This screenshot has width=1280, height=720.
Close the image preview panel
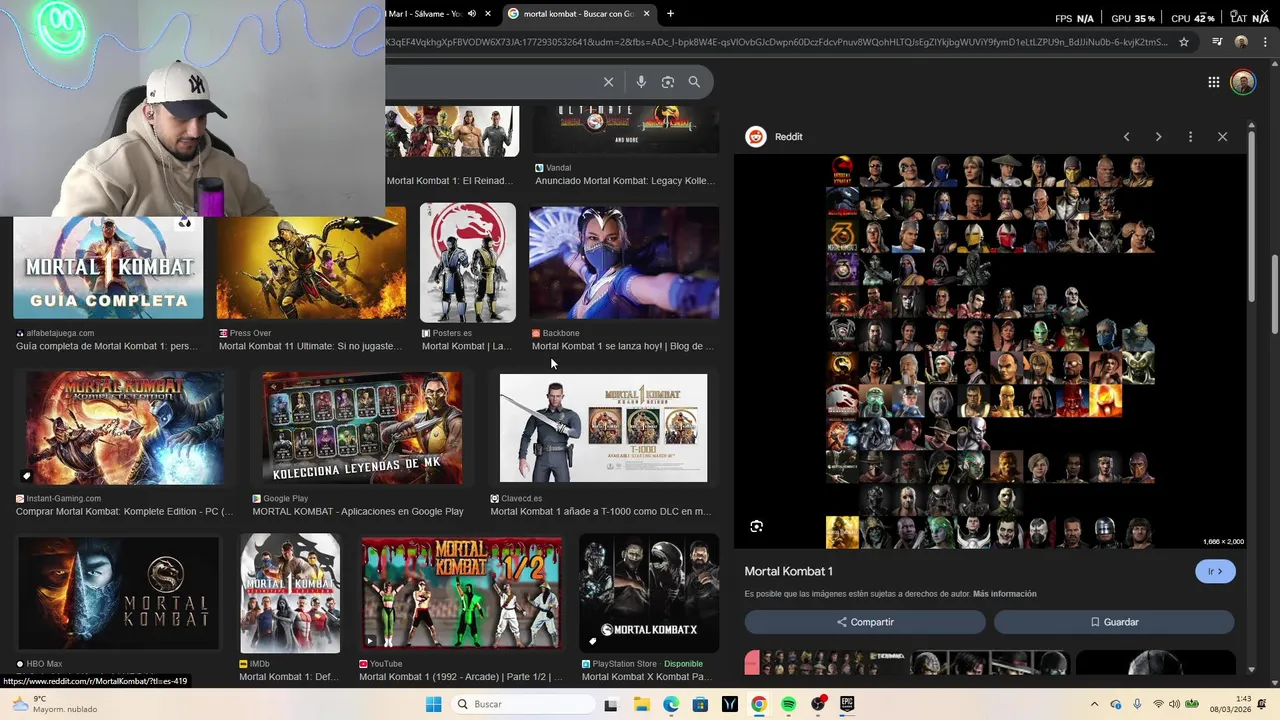pyautogui.click(x=1222, y=137)
